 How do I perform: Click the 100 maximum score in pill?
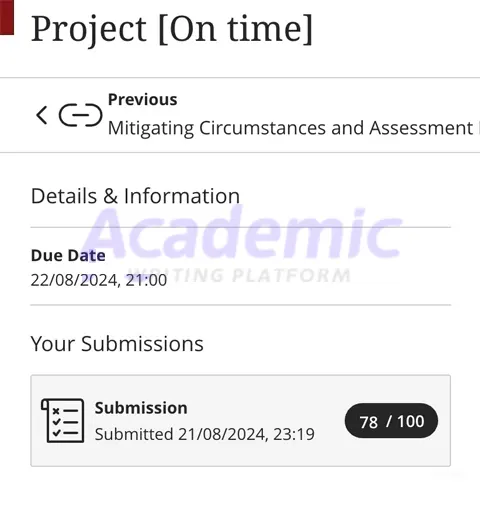[411, 422]
